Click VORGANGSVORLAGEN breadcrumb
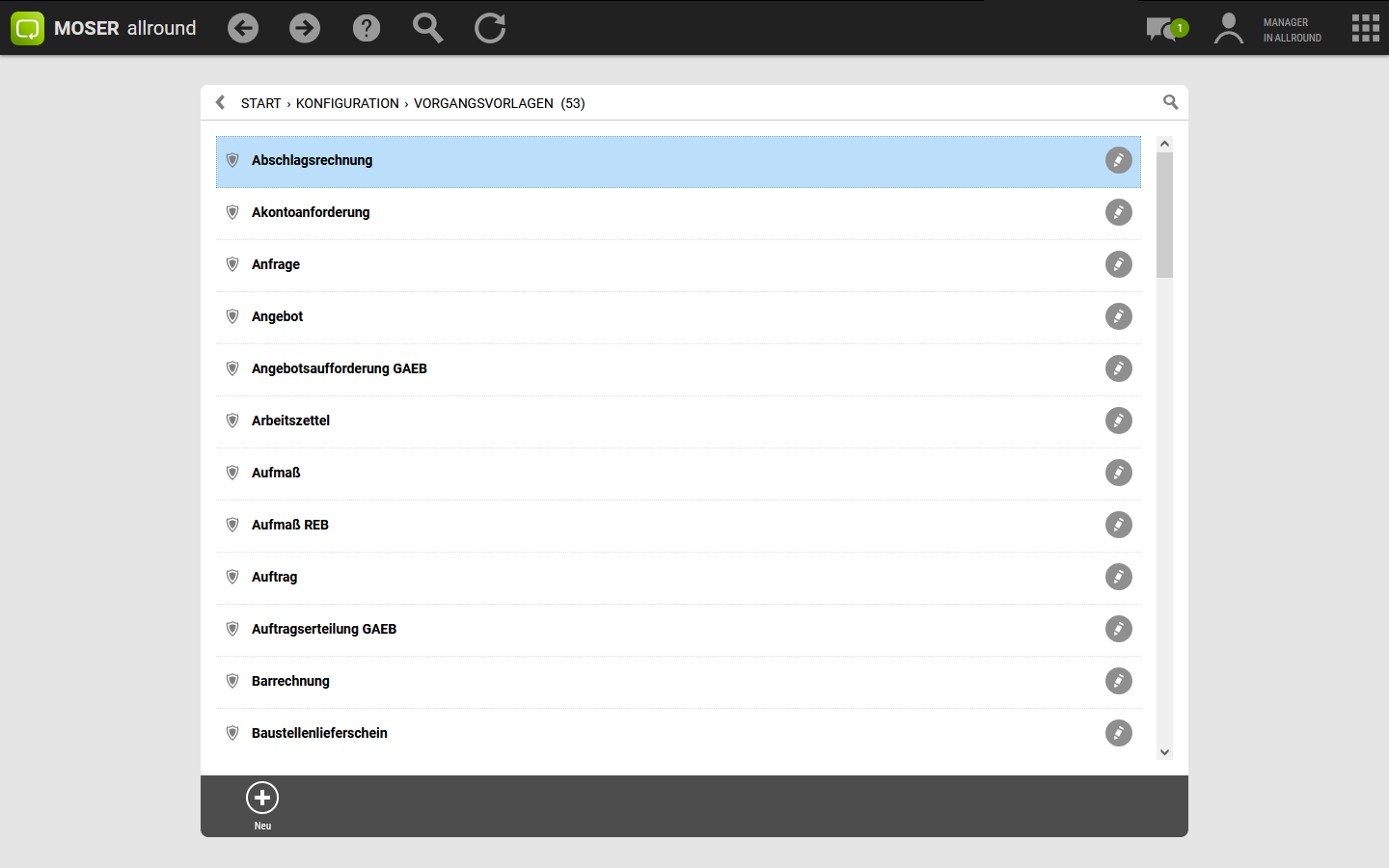 [x=483, y=103]
